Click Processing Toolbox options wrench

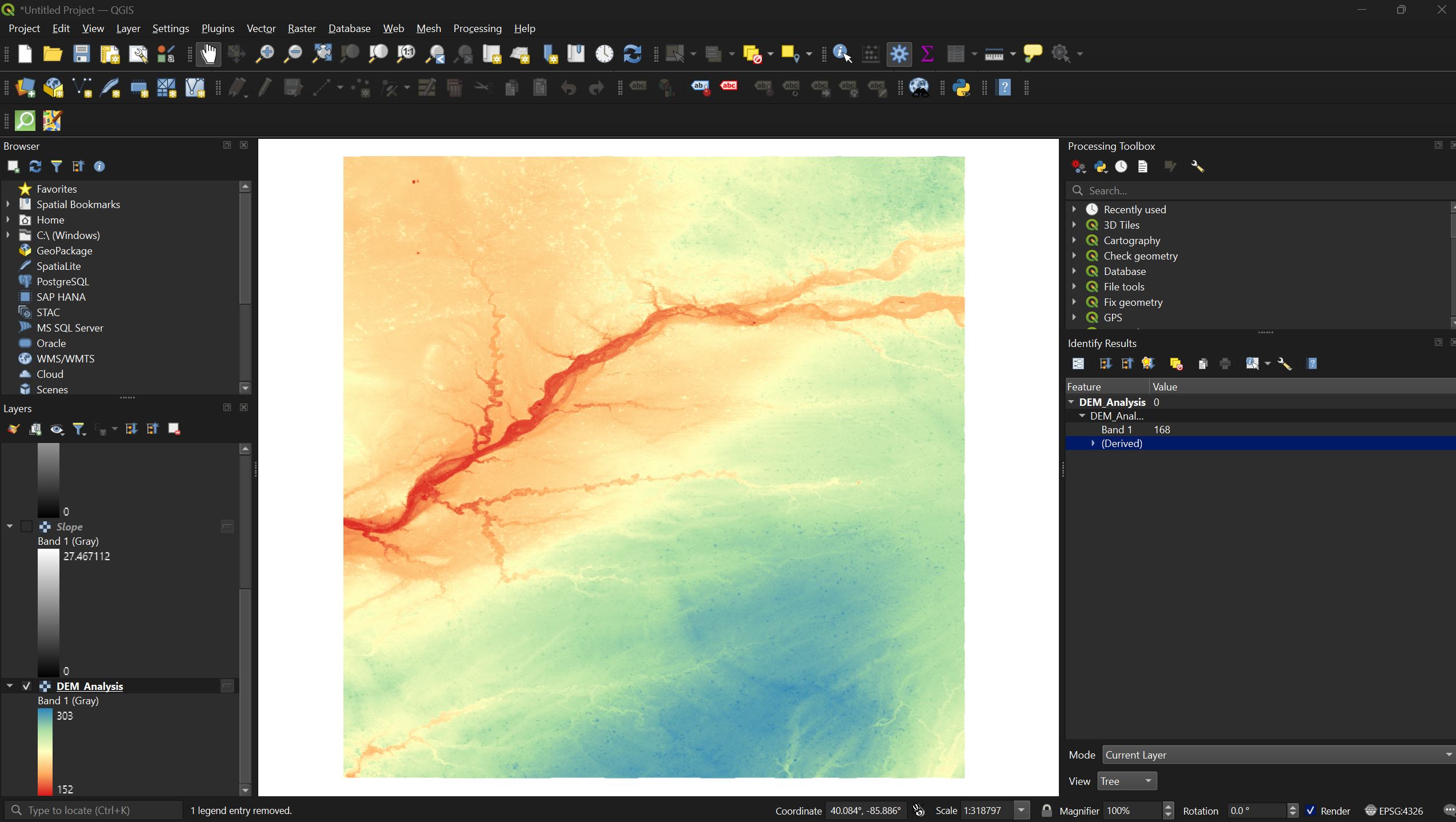[1198, 166]
